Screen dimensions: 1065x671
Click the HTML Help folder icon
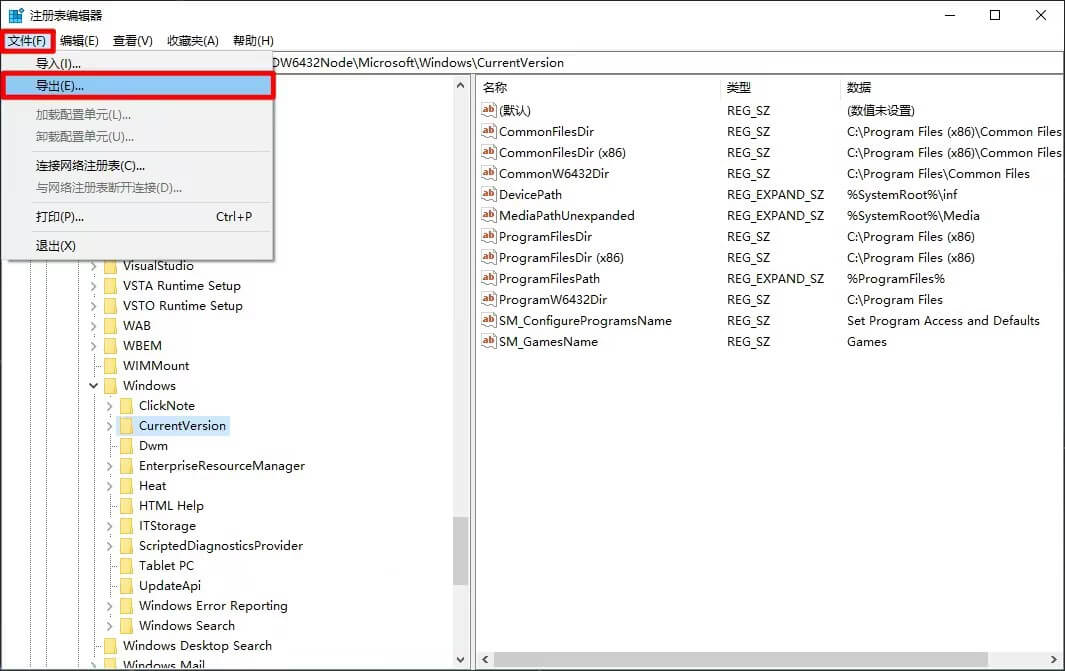(126, 506)
